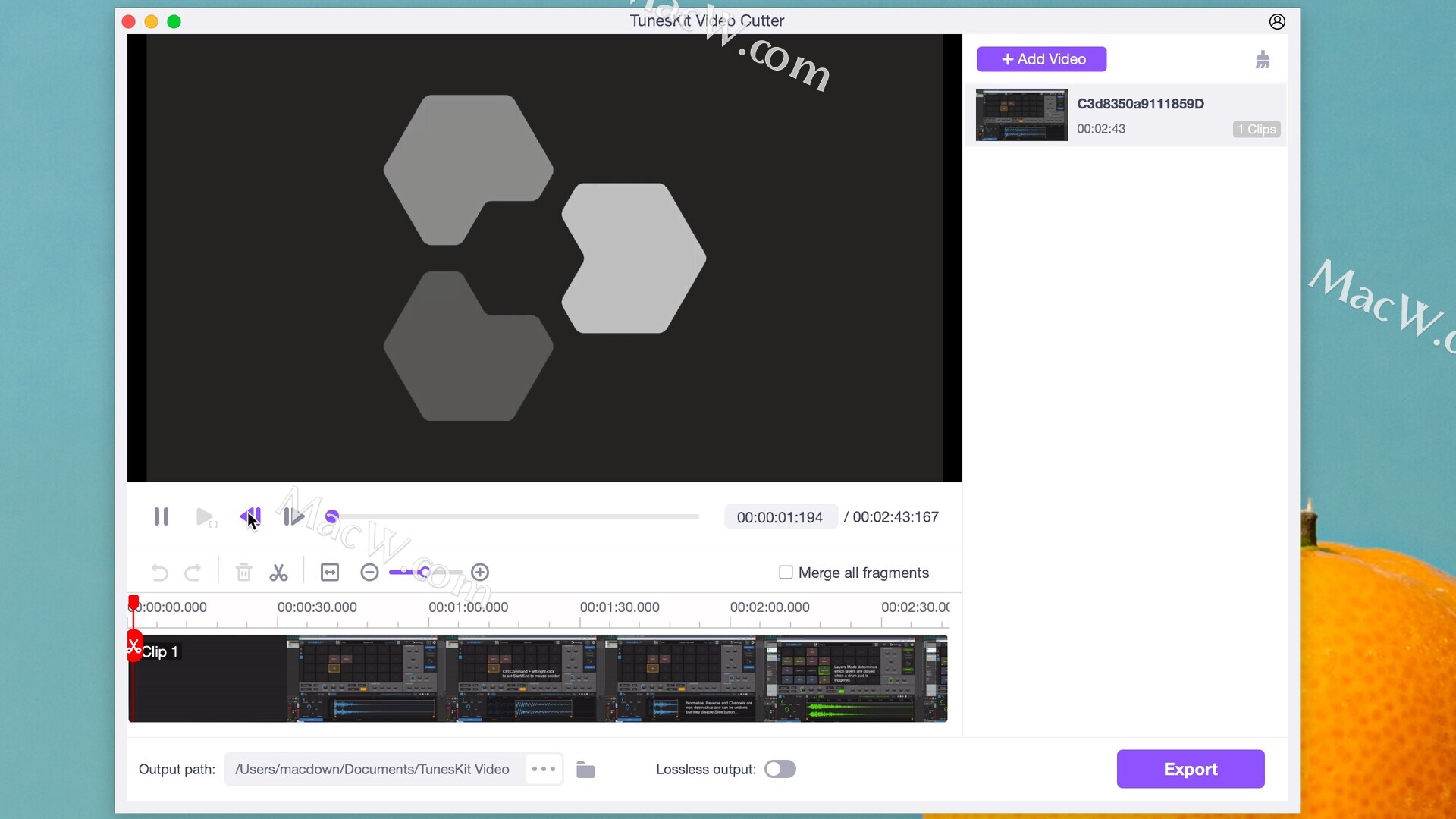Pause the video playback
The height and width of the screenshot is (819, 1456).
click(x=162, y=517)
